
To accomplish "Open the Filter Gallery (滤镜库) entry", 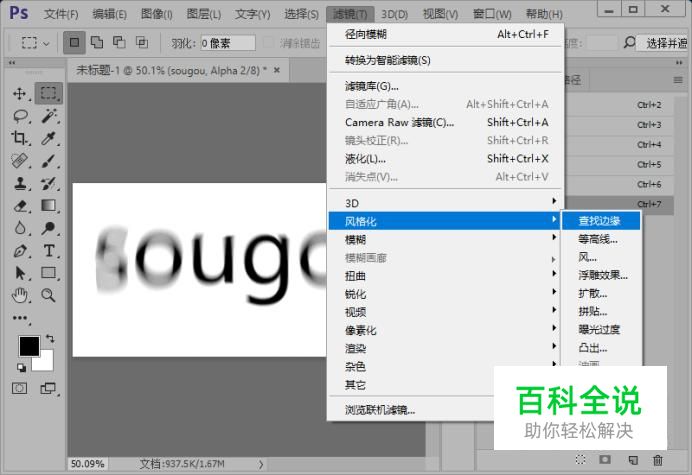I will point(446,86).
